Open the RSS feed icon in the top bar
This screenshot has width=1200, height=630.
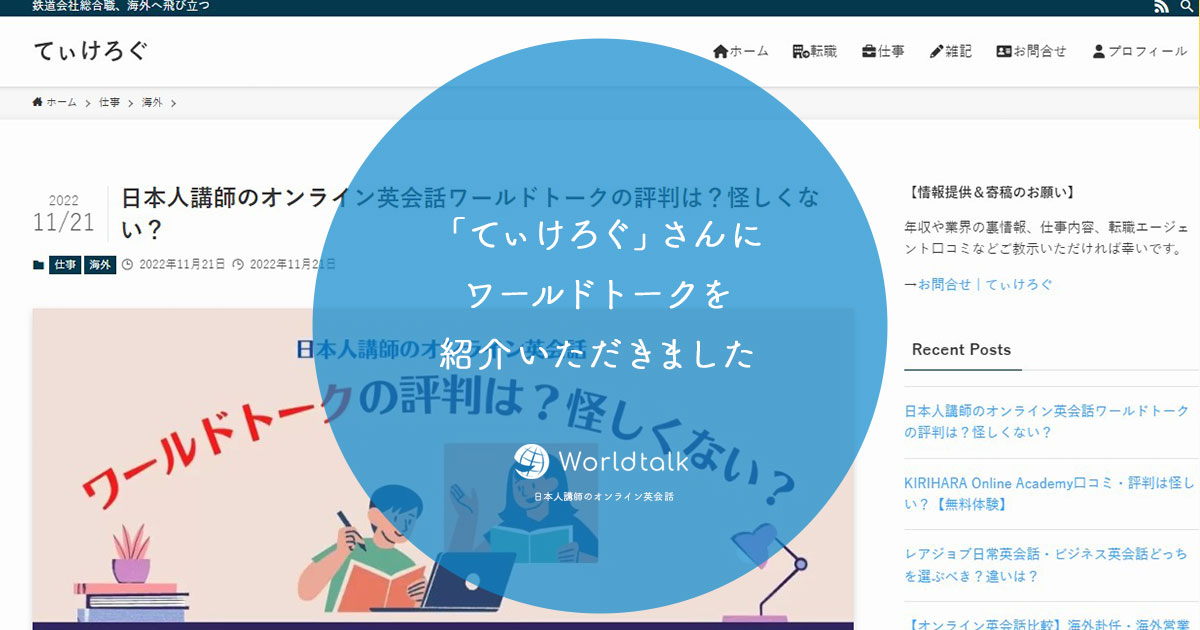coord(1161,7)
